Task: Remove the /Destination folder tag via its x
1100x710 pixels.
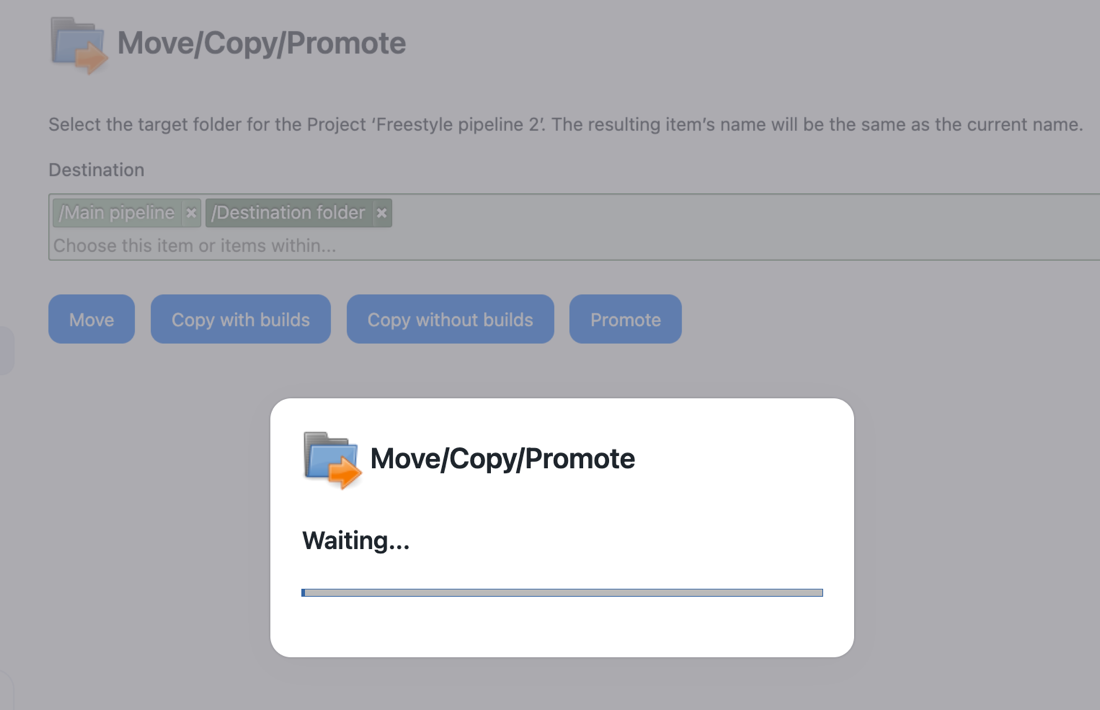Action: click(x=382, y=213)
